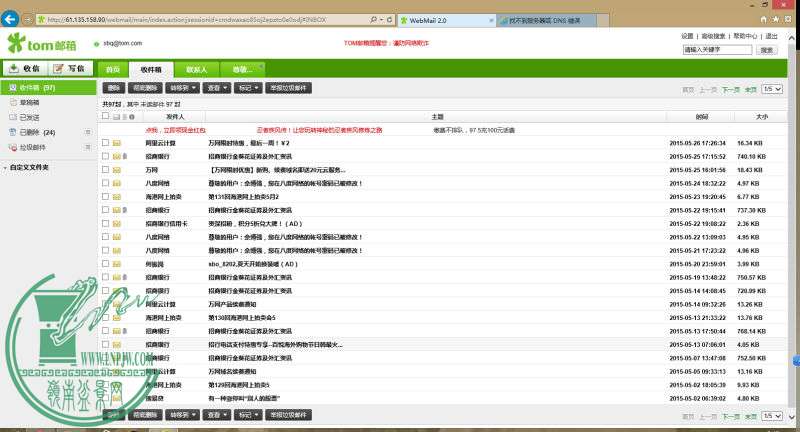This screenshot has width=800, height=432.
Task: Click the empty-folder icon beside 已删除 (24)
Action: [x=88, y=132]
